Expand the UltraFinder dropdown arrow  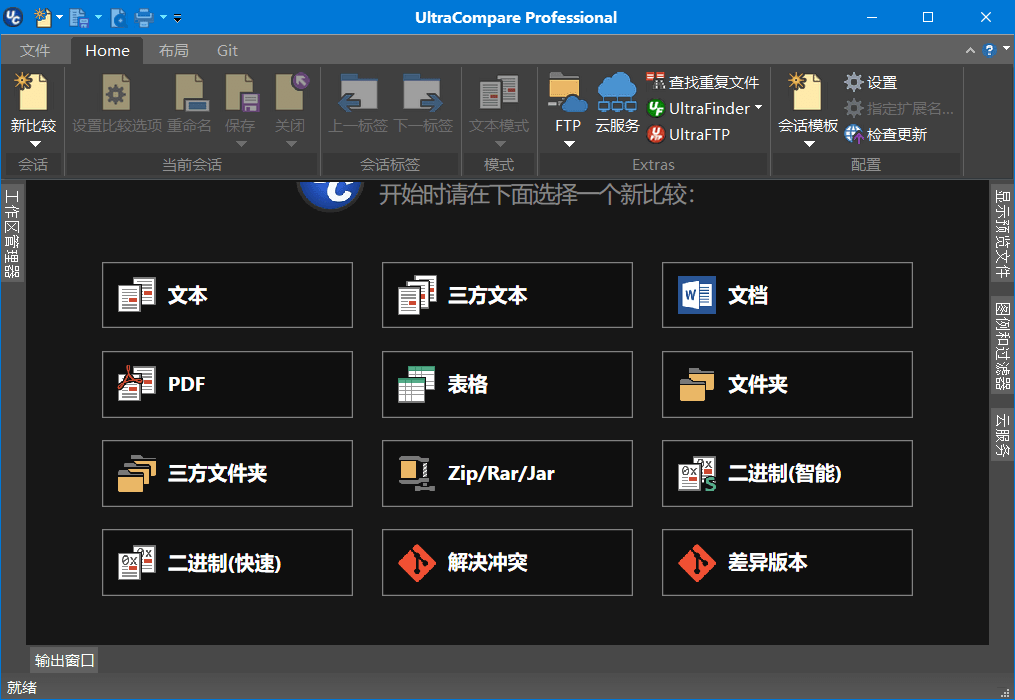point(758,108)
